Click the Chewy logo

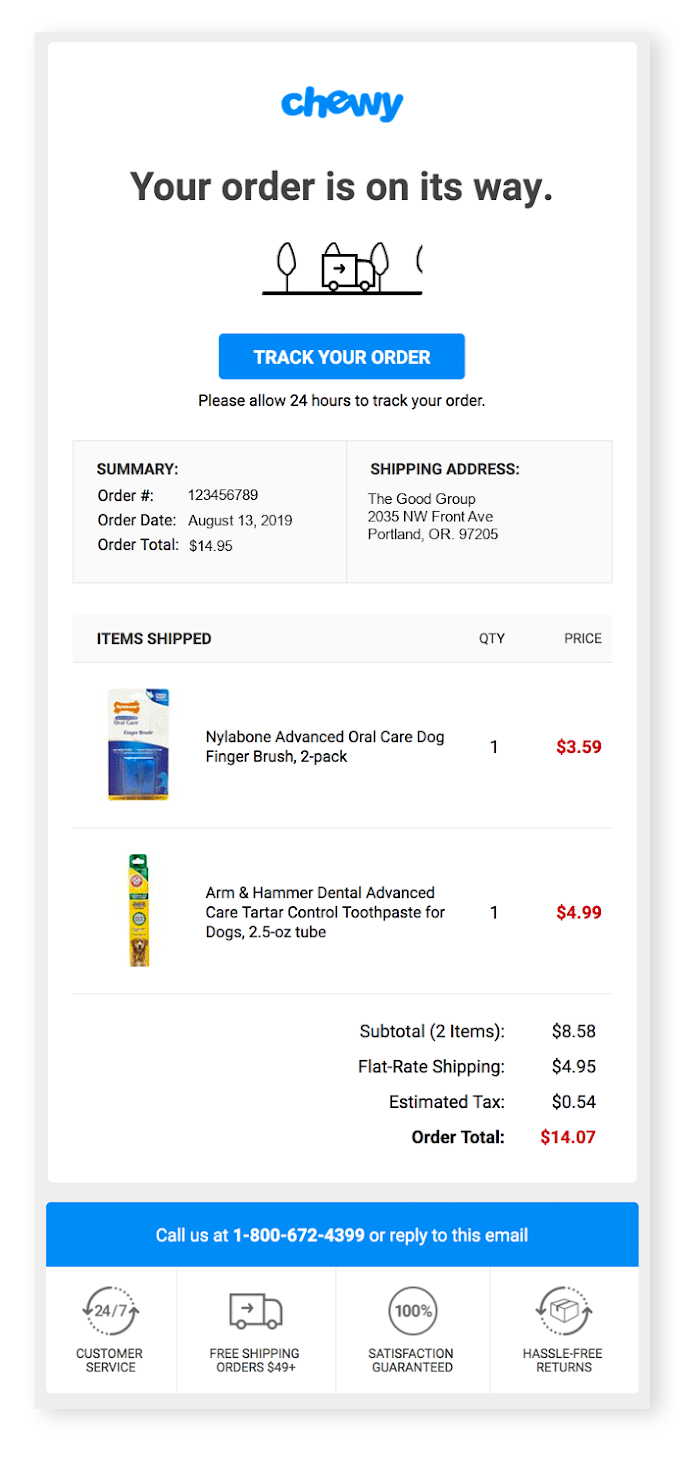[x=342, y=104]
